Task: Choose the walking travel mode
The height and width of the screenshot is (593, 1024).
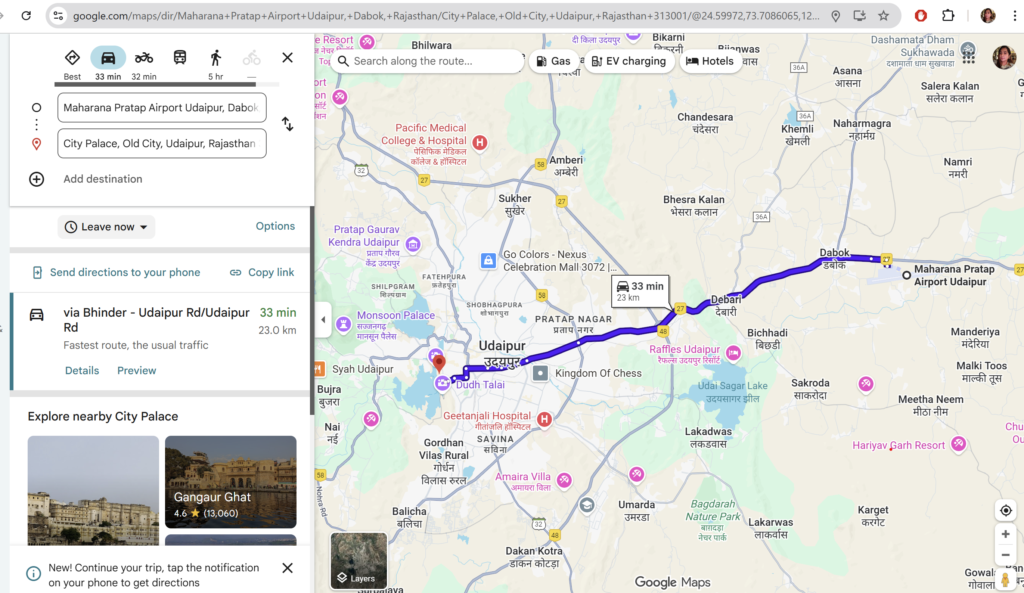Action: point(216,58)
